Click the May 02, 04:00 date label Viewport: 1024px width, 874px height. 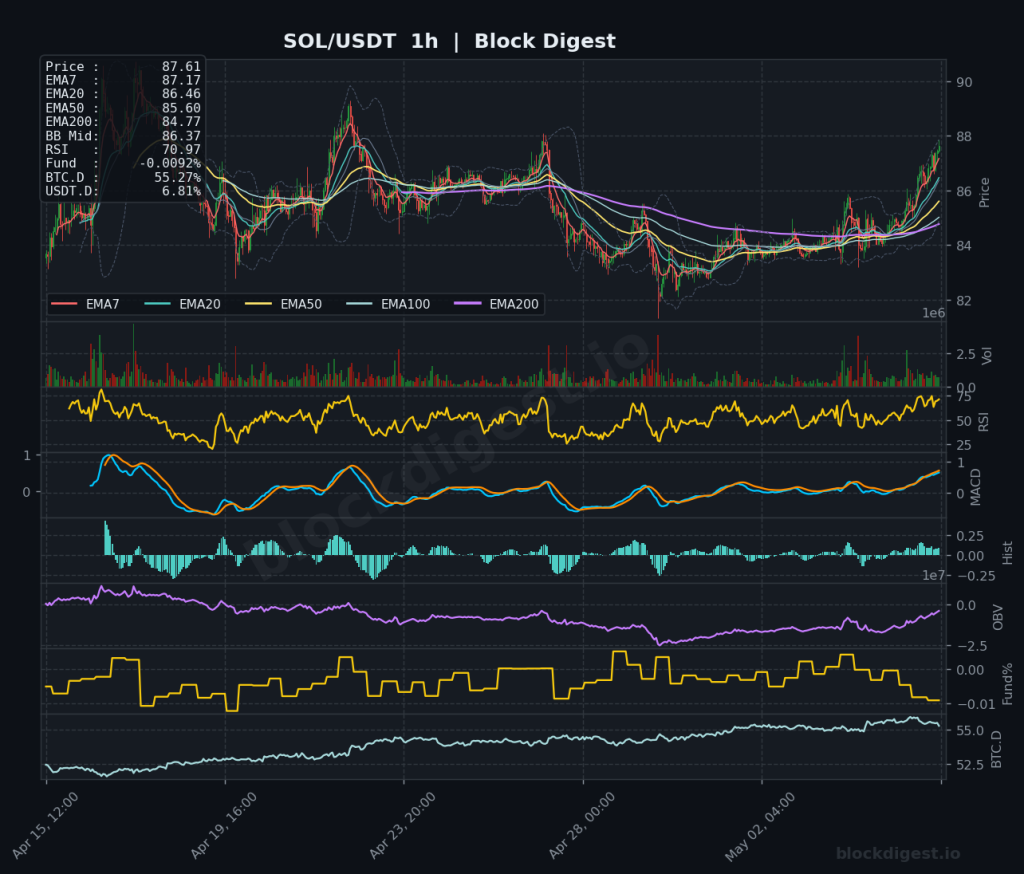(x=760, y=826)
